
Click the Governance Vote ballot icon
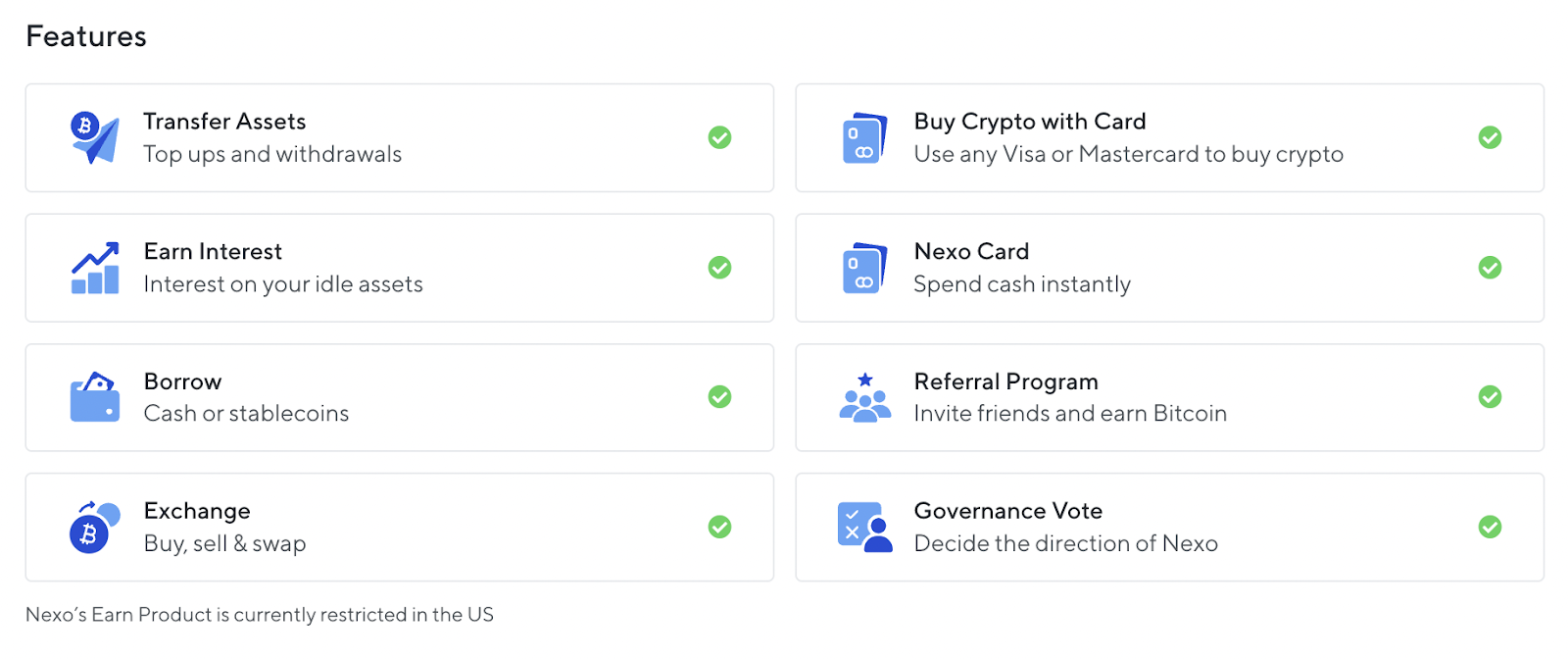[864, 528]
